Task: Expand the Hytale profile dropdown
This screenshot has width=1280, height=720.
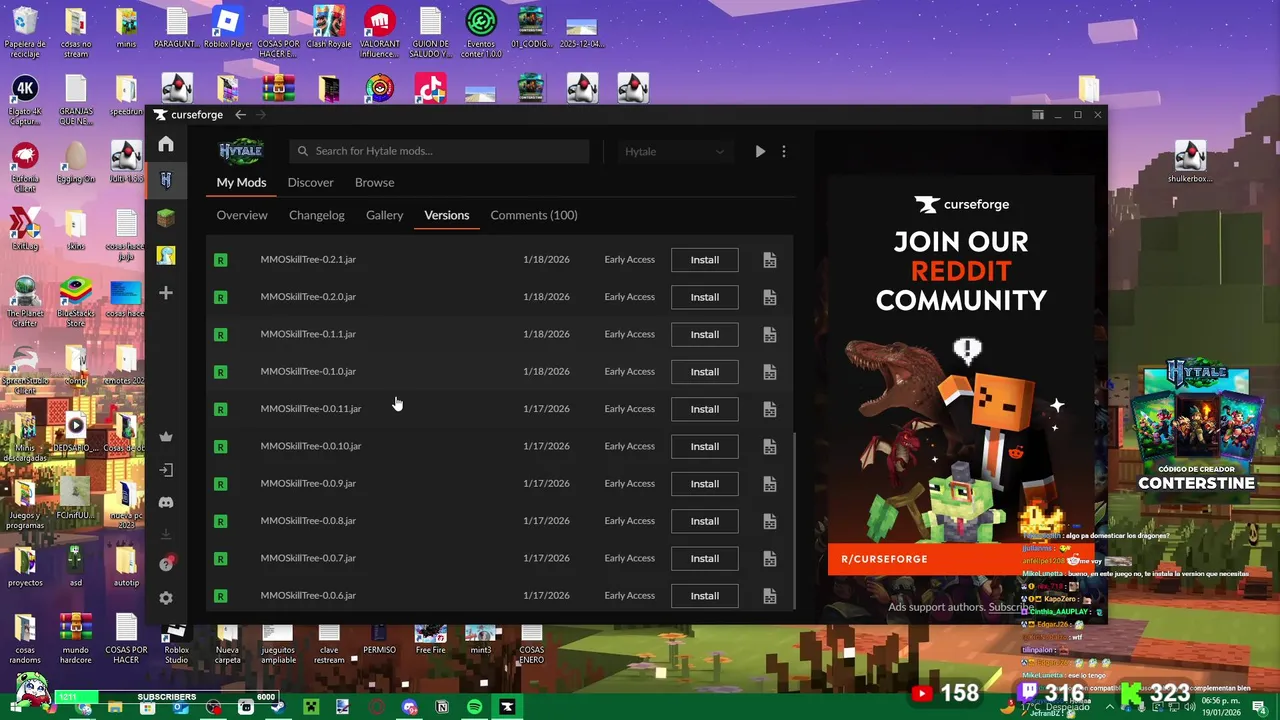Action: pyautogui.click(x=675, y=152)
